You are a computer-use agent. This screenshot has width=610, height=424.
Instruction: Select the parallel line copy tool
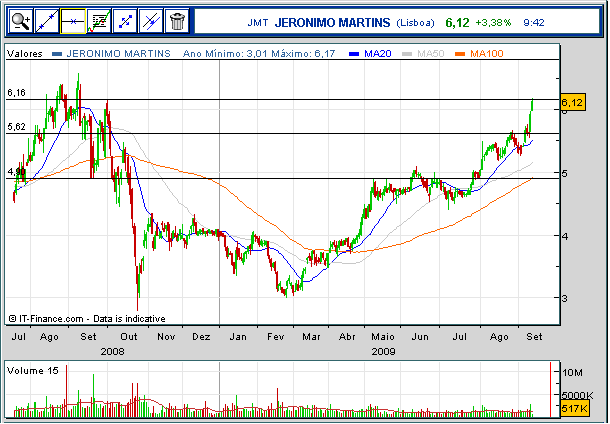click(x=151, y=21)
